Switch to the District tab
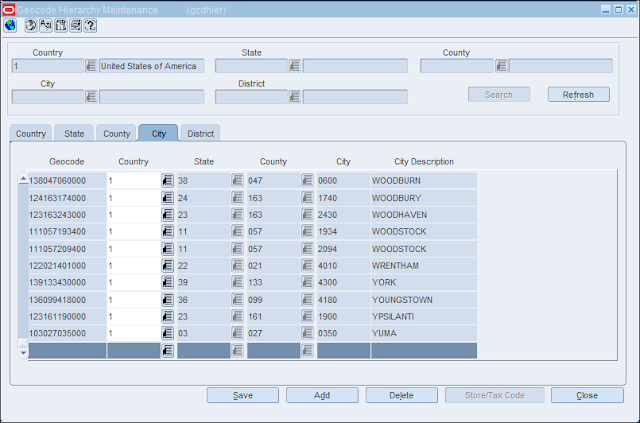The height and width of the screenshot is (423, 640). coord(200,134)
